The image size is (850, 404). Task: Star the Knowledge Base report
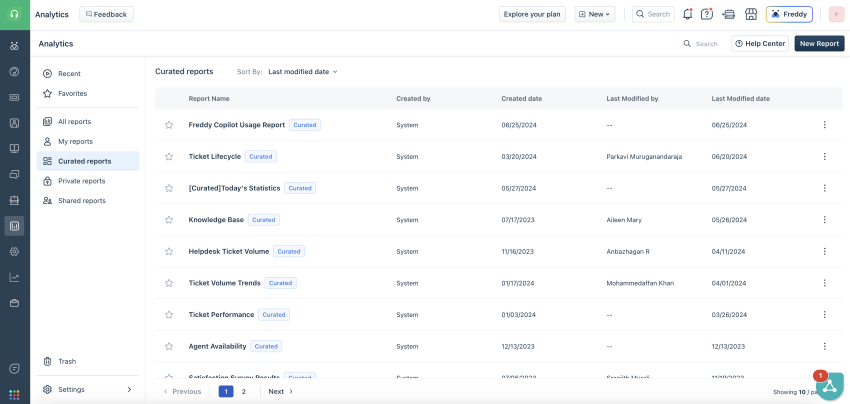tap(169, 220)
